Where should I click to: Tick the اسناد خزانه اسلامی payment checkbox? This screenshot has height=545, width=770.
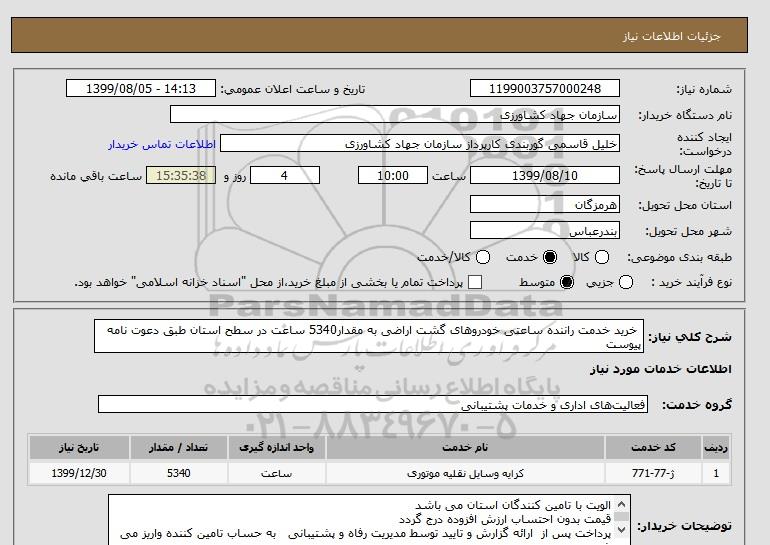(475, 282)
